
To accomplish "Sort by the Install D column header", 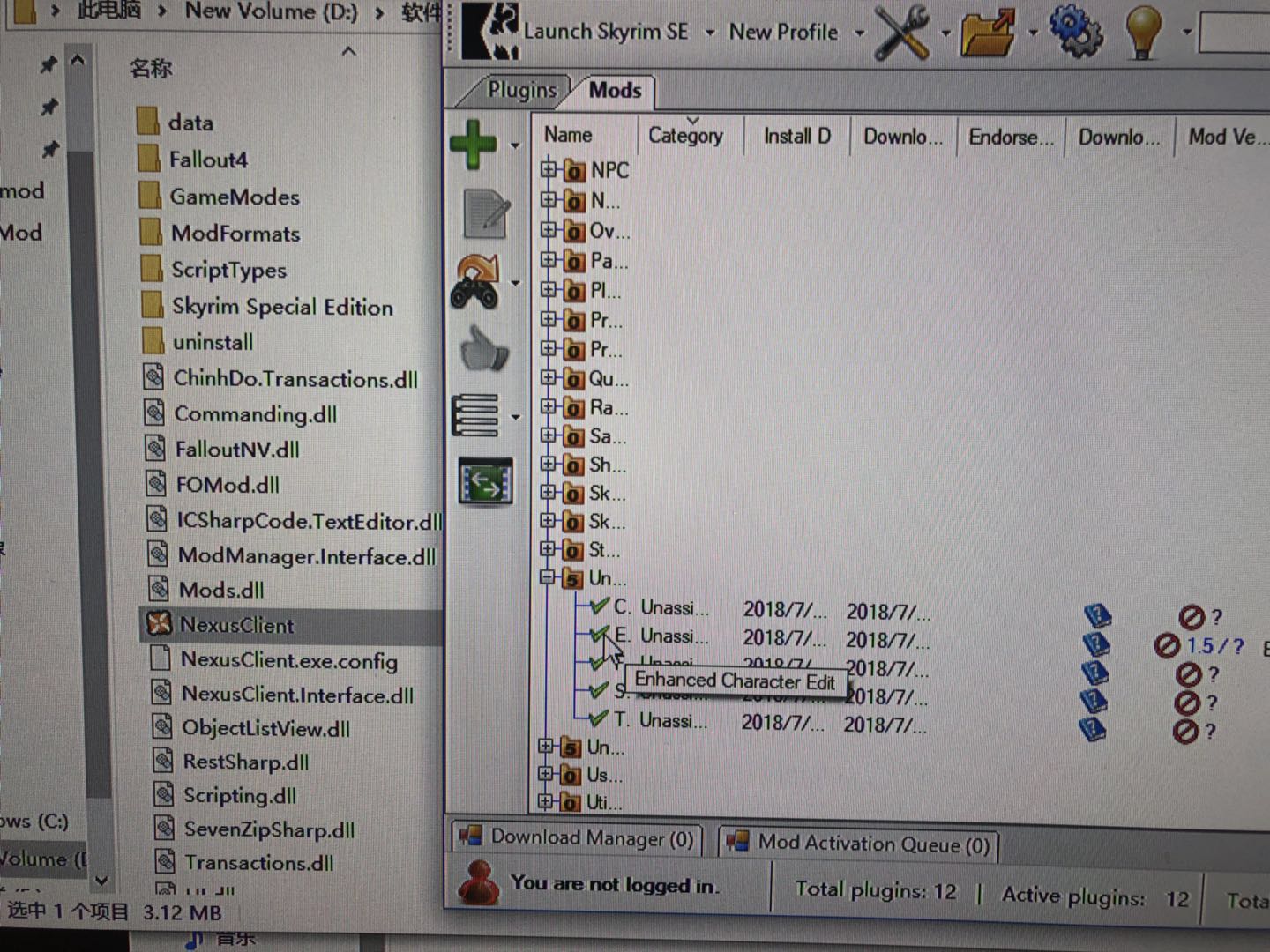I will tap(797, 136).
